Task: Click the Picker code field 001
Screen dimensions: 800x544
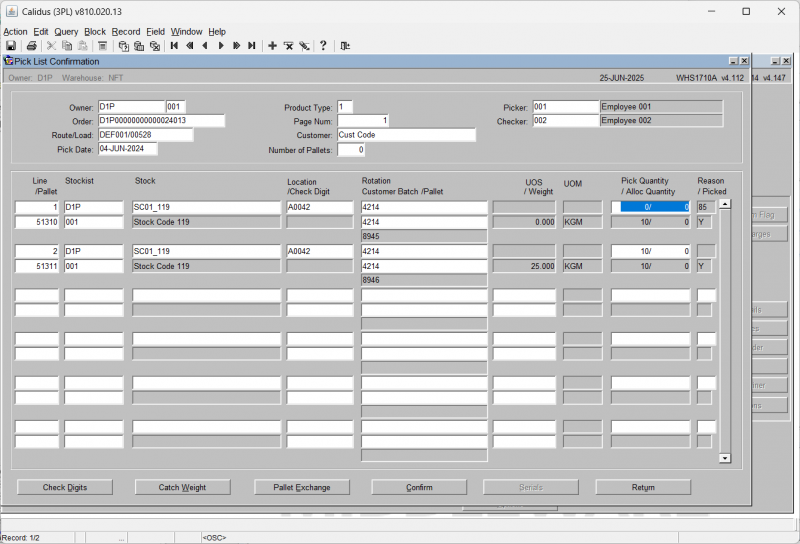Action: [566, 107]
